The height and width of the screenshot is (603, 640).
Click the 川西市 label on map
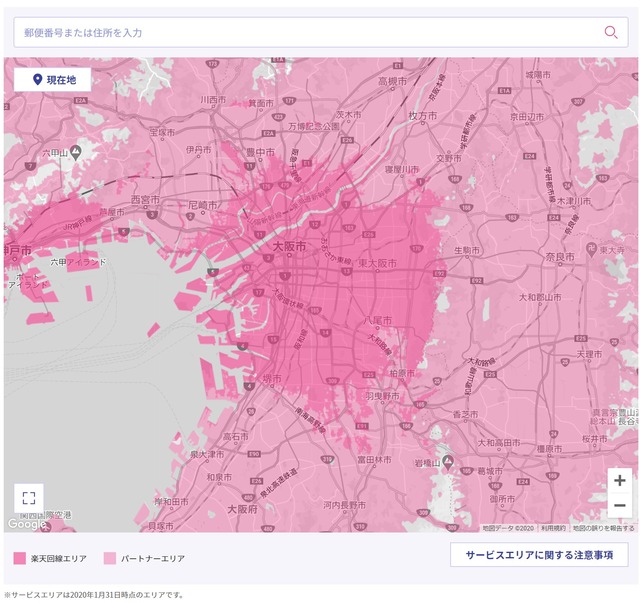click(x=213, y=100)
